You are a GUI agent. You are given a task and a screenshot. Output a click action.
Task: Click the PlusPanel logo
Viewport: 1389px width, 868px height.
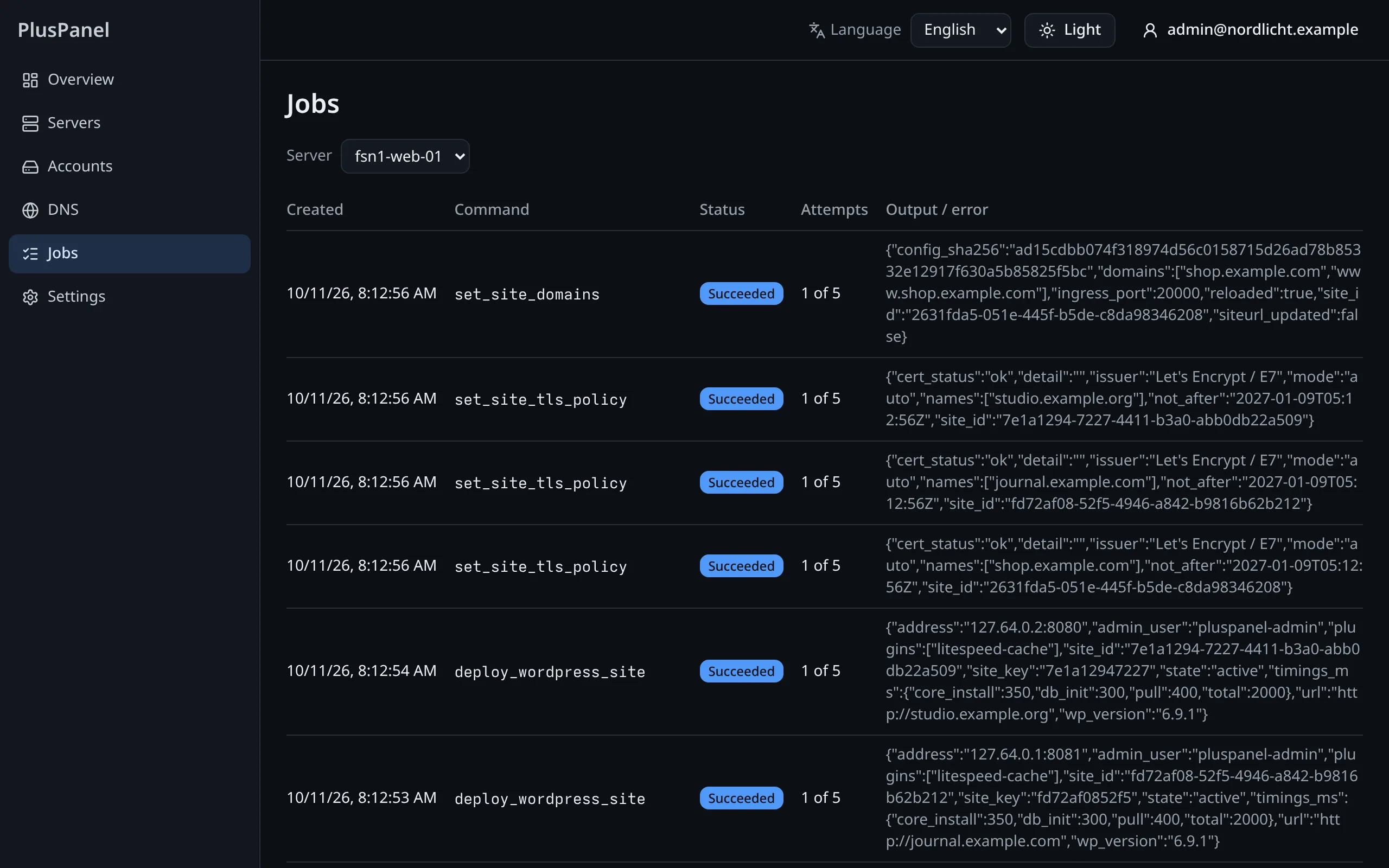tap(63, 30)
